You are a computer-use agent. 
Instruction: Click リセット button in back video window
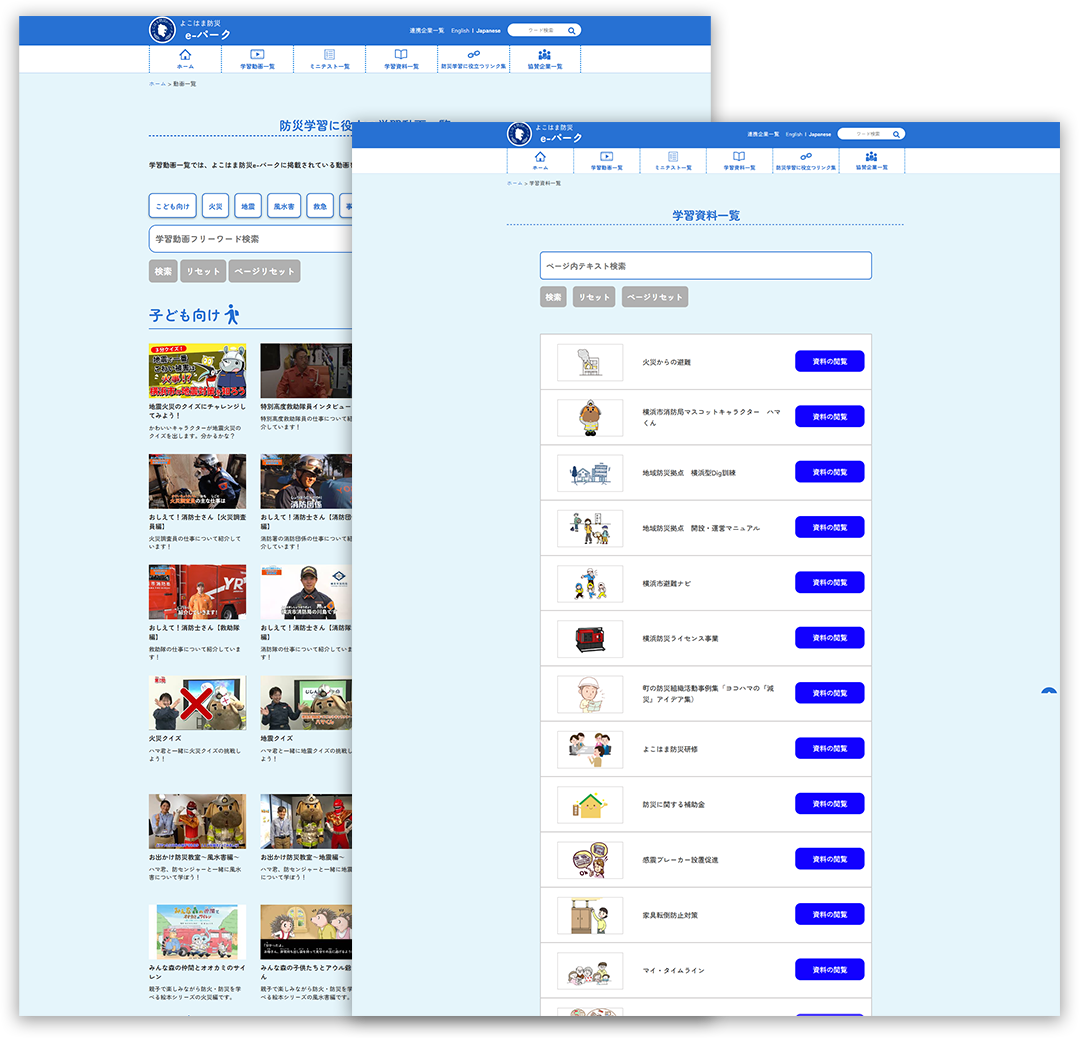click(x=203, y=271)
